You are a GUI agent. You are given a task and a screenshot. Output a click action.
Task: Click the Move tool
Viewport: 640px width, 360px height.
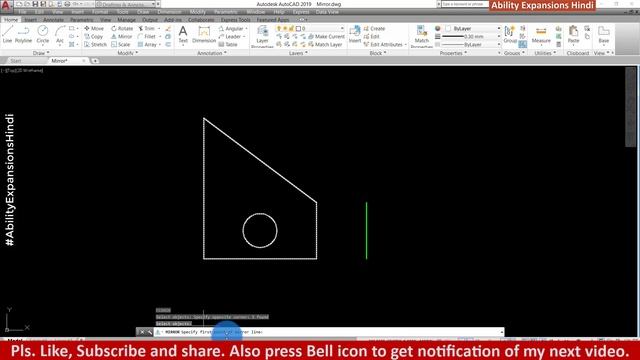[94, 29]
